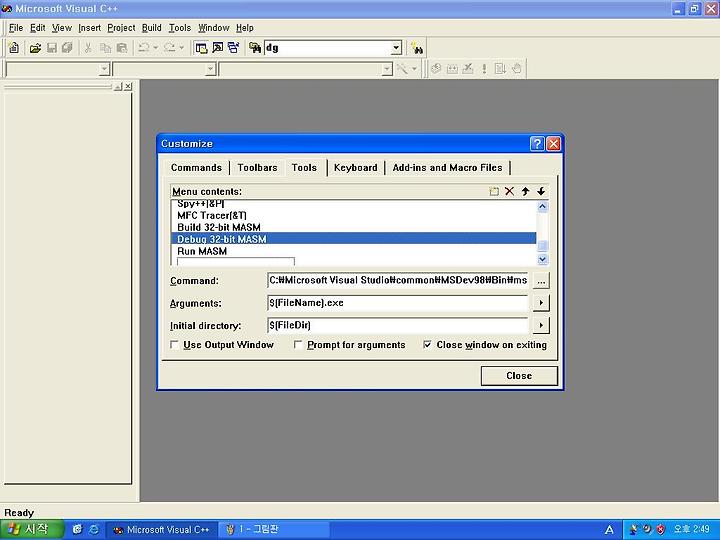Open the Window List icon

pyautogui.click(x=233, y=48)
